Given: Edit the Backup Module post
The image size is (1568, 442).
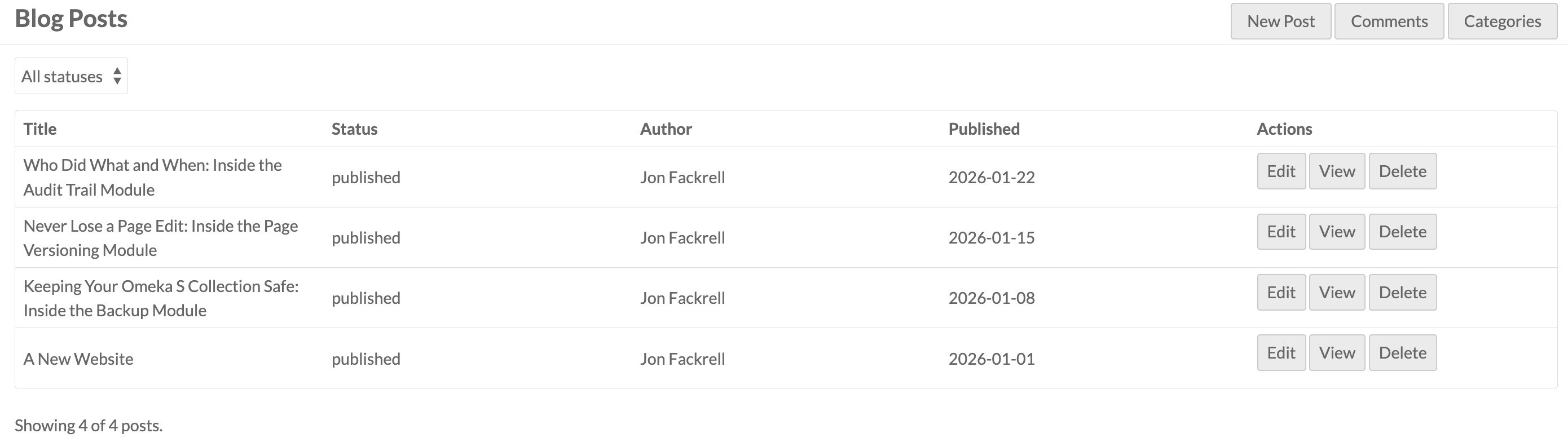Looking at the screenshot, I should click(1281, 292).
